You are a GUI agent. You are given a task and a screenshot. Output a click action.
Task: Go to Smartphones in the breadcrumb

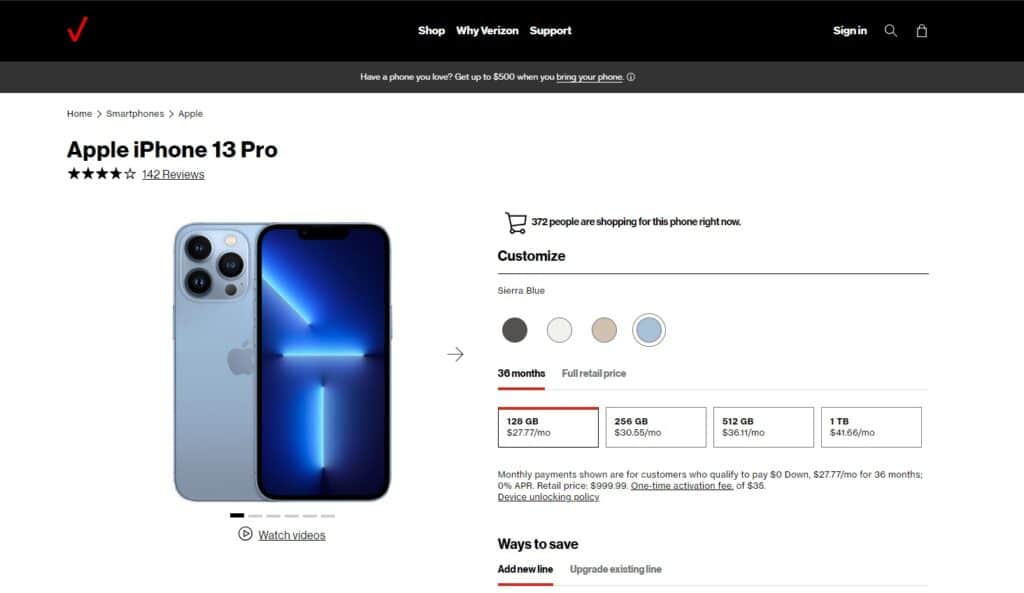coord(135,114)
